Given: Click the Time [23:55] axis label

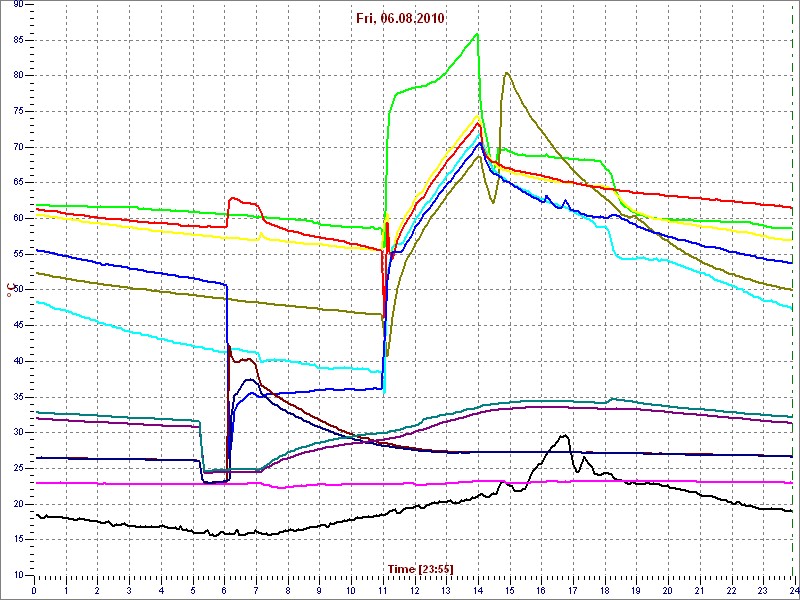Looking at the screenshot, I should (420, 569).
